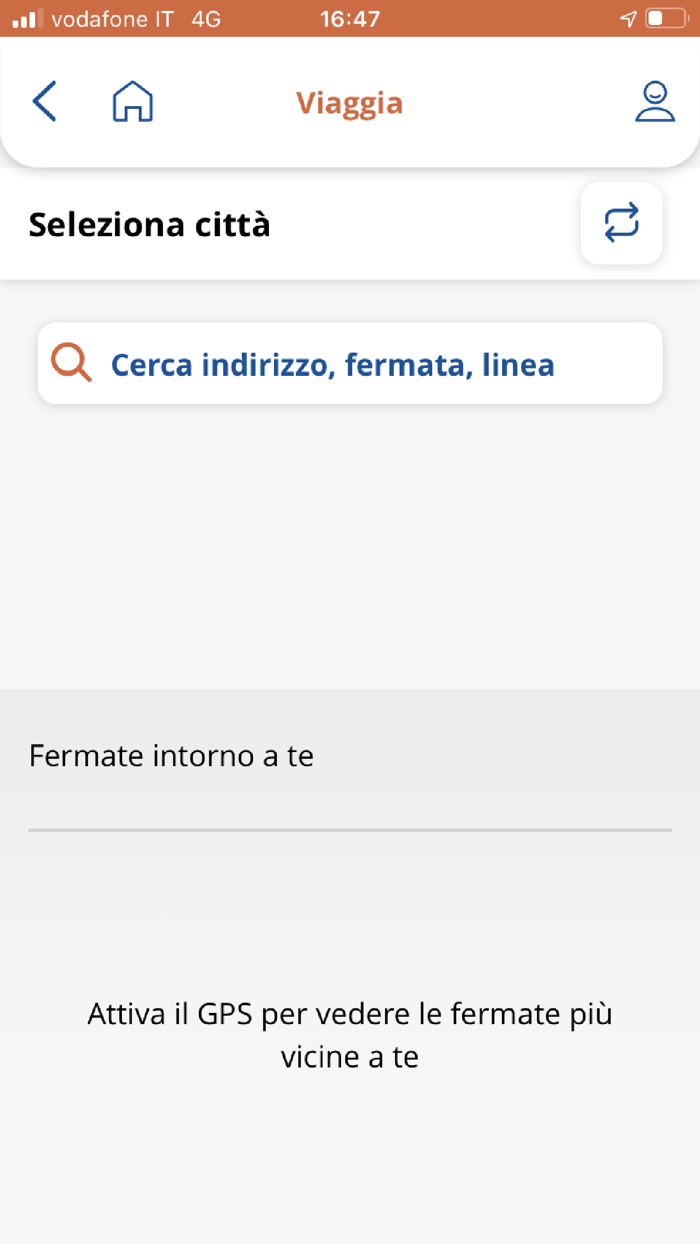Image resolution: width=700 pixels, height=1244 pixels.
Task: Click the divider below 'Fermate intorno a te'
Action: 350,830
